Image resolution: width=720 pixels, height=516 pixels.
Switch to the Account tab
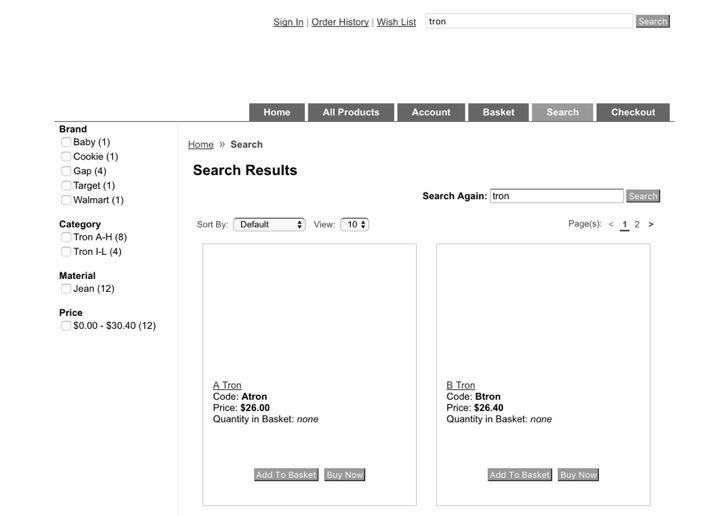(x=431, y=112)
